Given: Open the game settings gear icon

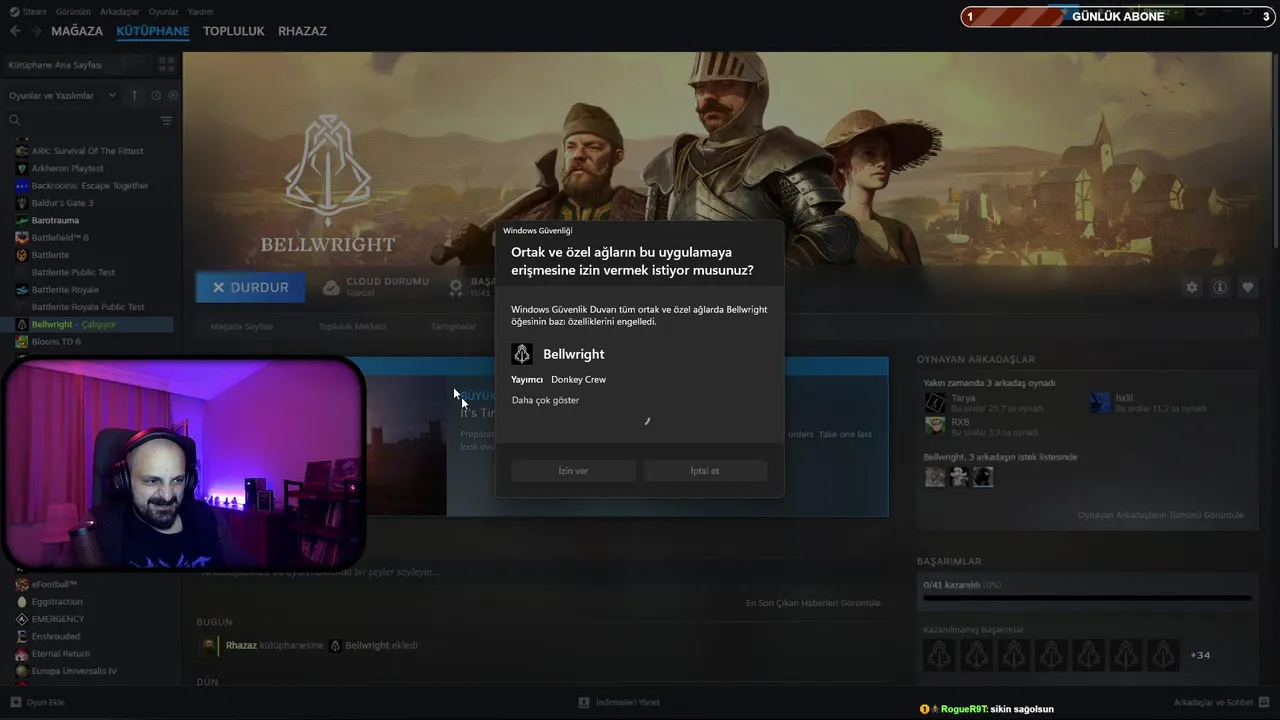Looking at the screenshot, I should 1191,287.
